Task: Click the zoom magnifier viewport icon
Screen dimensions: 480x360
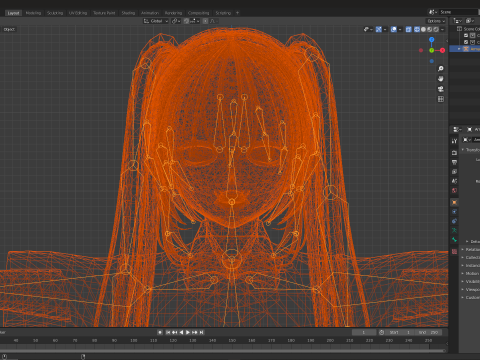Action: point(441,69)
